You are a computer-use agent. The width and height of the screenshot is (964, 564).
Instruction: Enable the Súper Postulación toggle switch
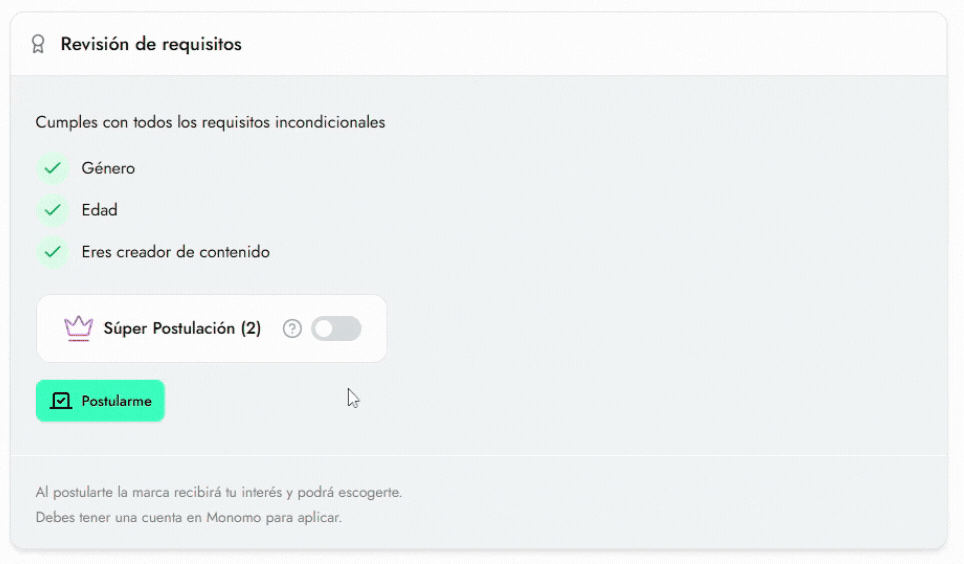coord(336,328)
